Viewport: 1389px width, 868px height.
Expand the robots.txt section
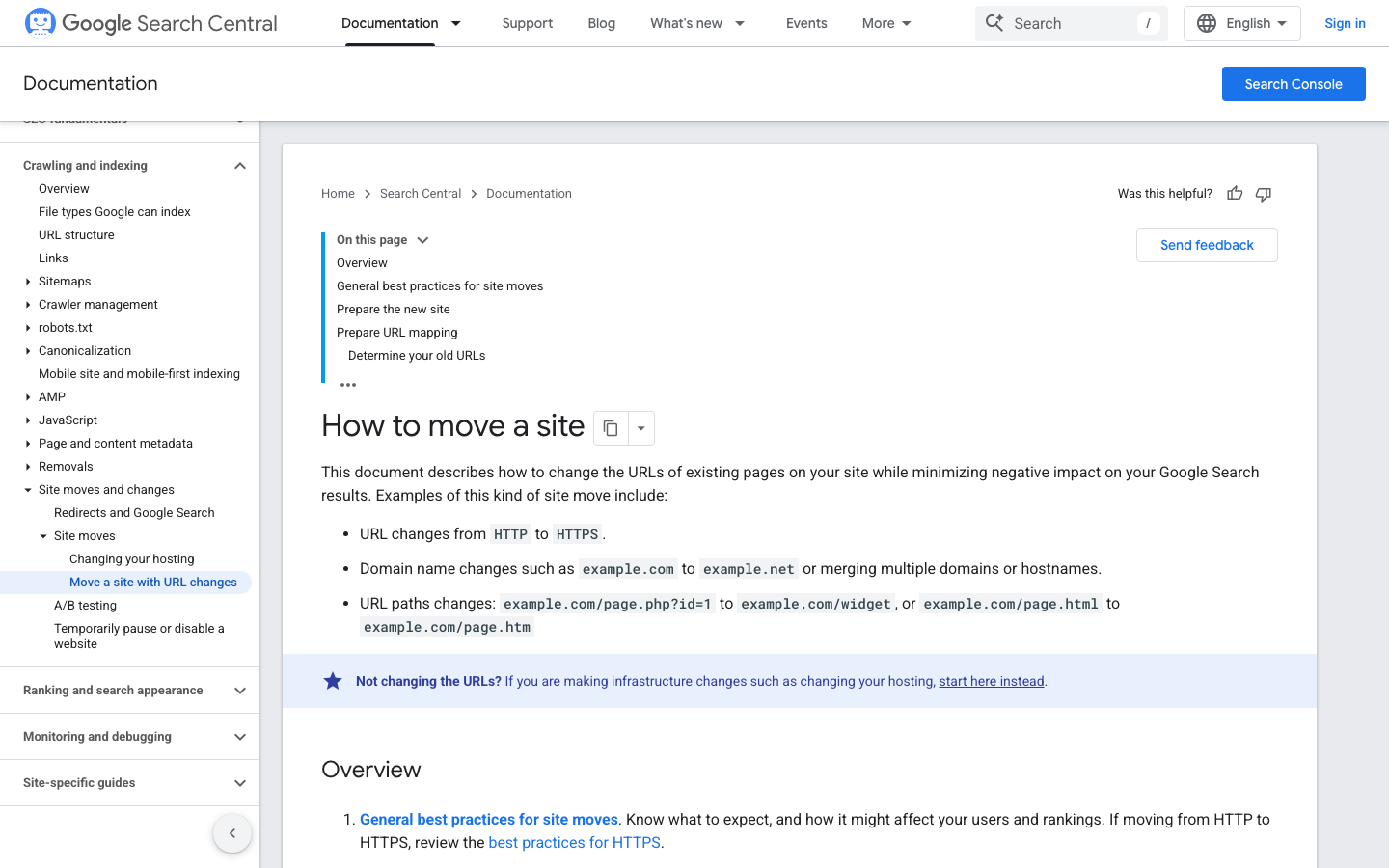[28, 328]
